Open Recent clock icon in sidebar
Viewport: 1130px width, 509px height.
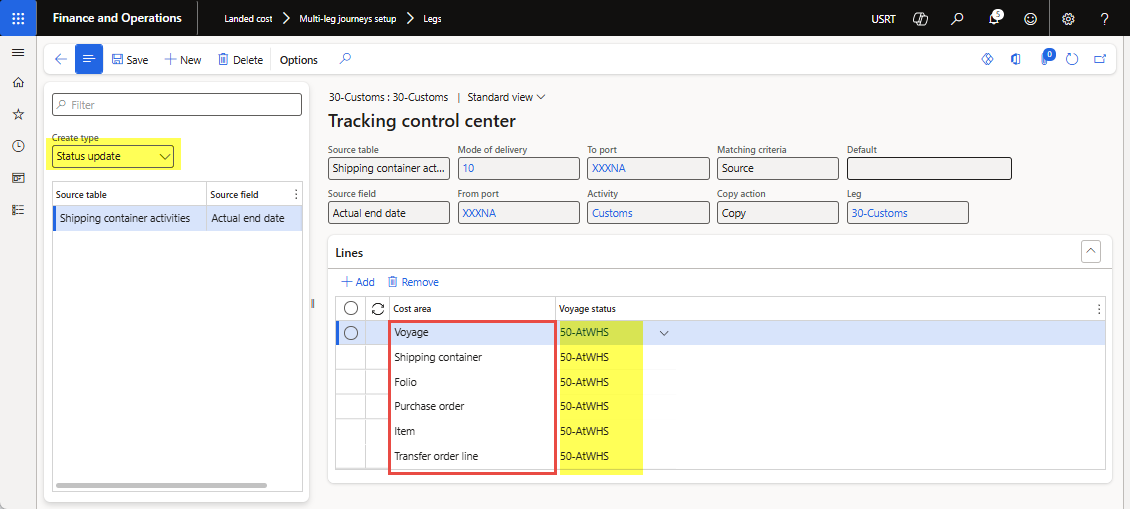click(x=18, y=146)
